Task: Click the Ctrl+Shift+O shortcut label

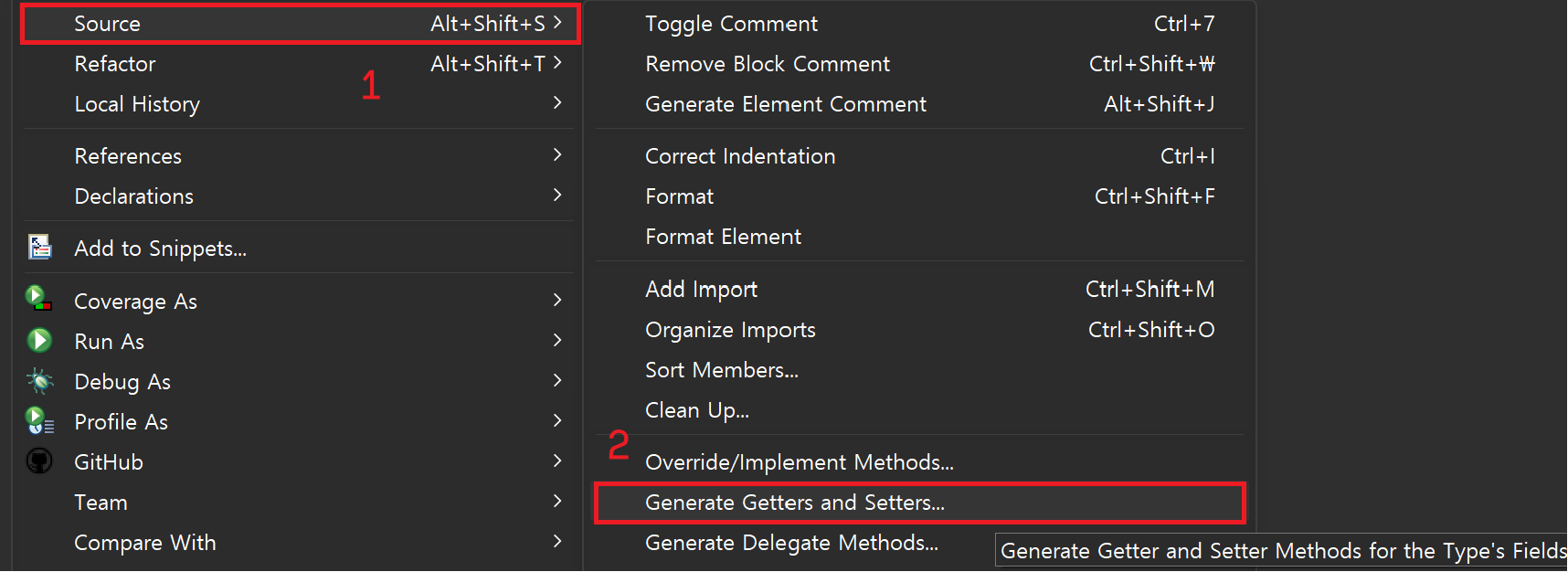Action: pos(1151,330)
